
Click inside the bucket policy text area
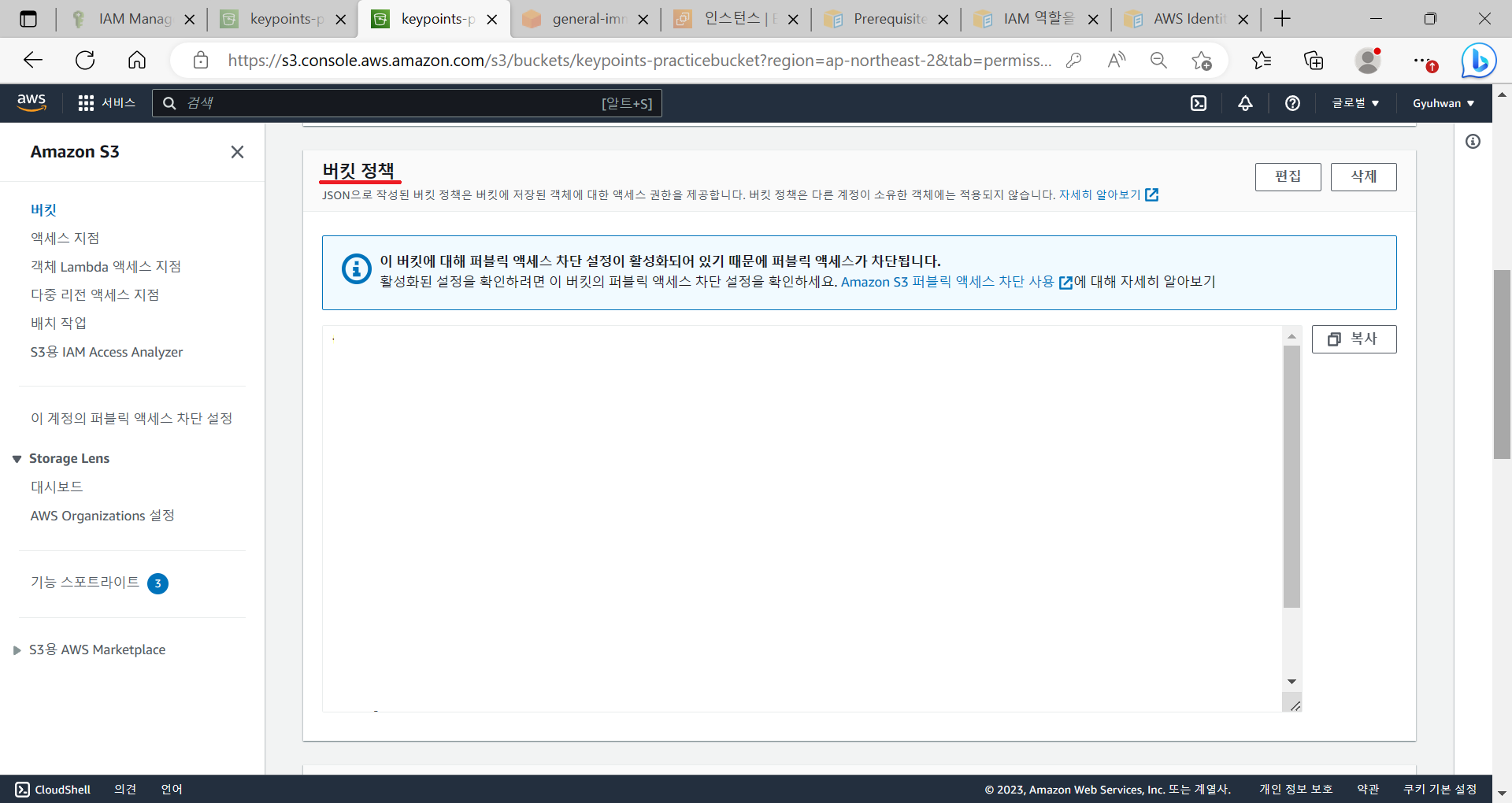tap(802, 518)
